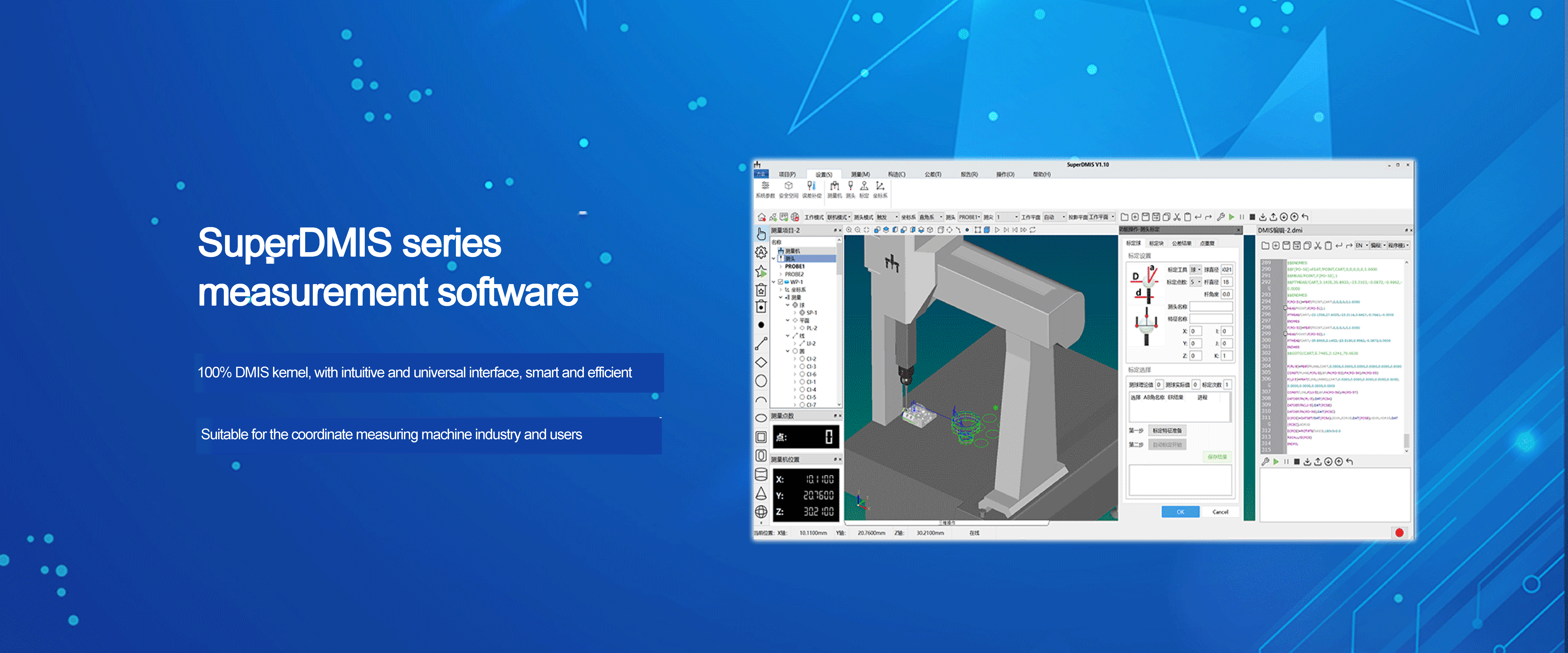Click the green run button in main toolbar
The height and width of the screenshot is (653, 1568).
[x=1231, y=217]
